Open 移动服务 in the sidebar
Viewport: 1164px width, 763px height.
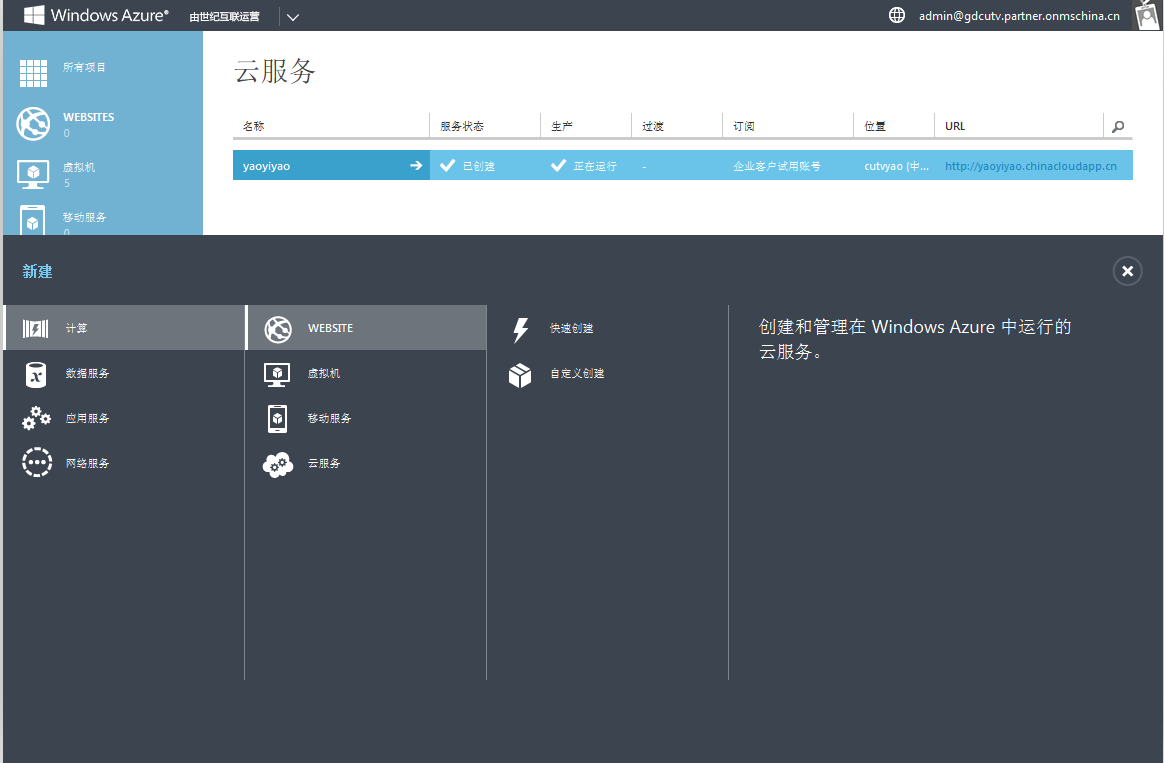click(x=85, y=217)
